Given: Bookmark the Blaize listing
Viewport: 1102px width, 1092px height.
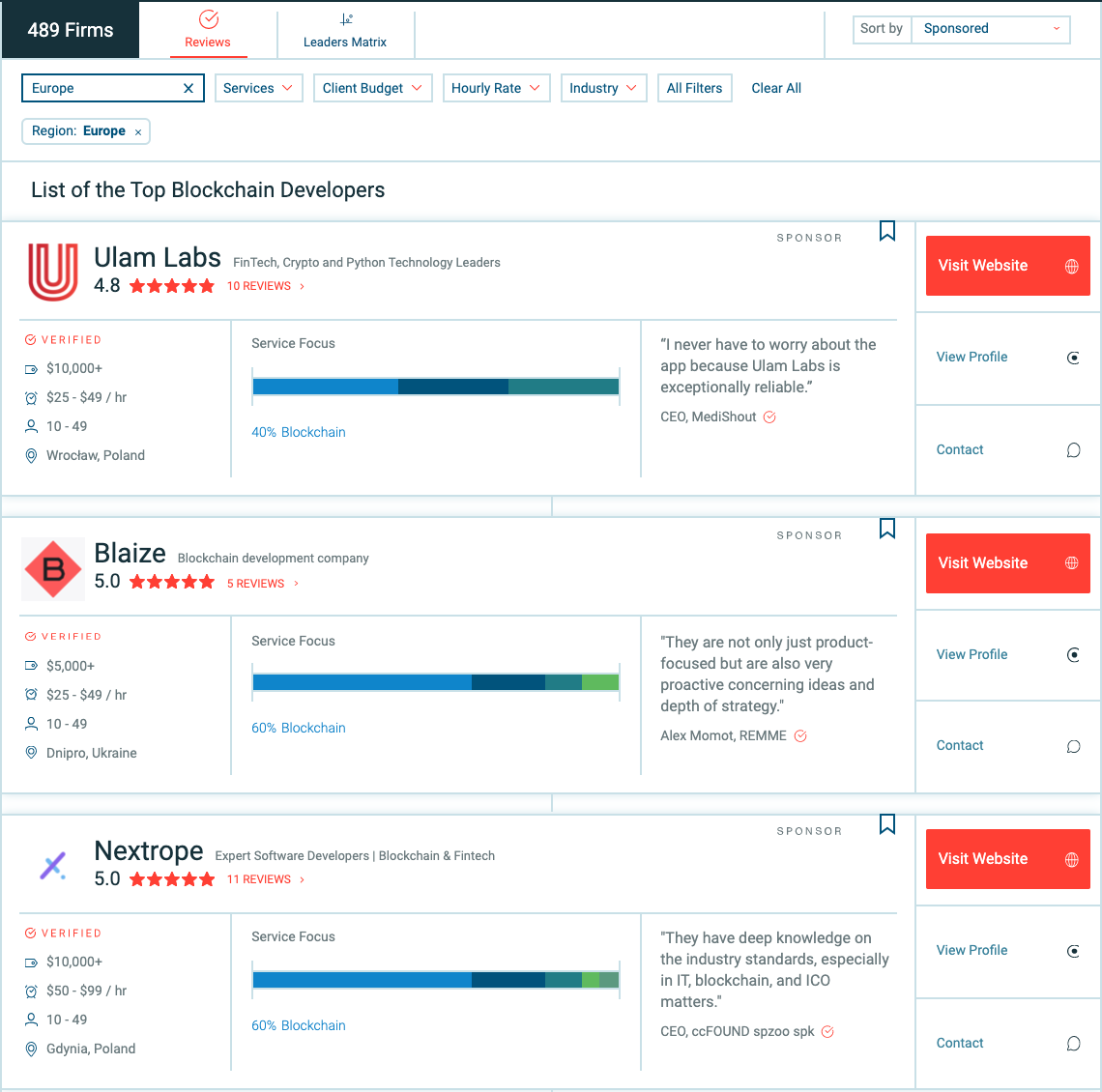Looking at the screenshot, I should [x=887, y=529].
